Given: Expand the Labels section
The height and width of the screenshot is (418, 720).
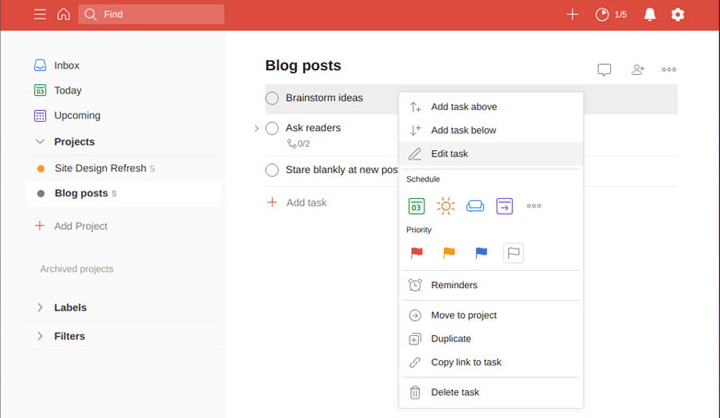Looking at the screenshot, I should click(x=40, y=307).
